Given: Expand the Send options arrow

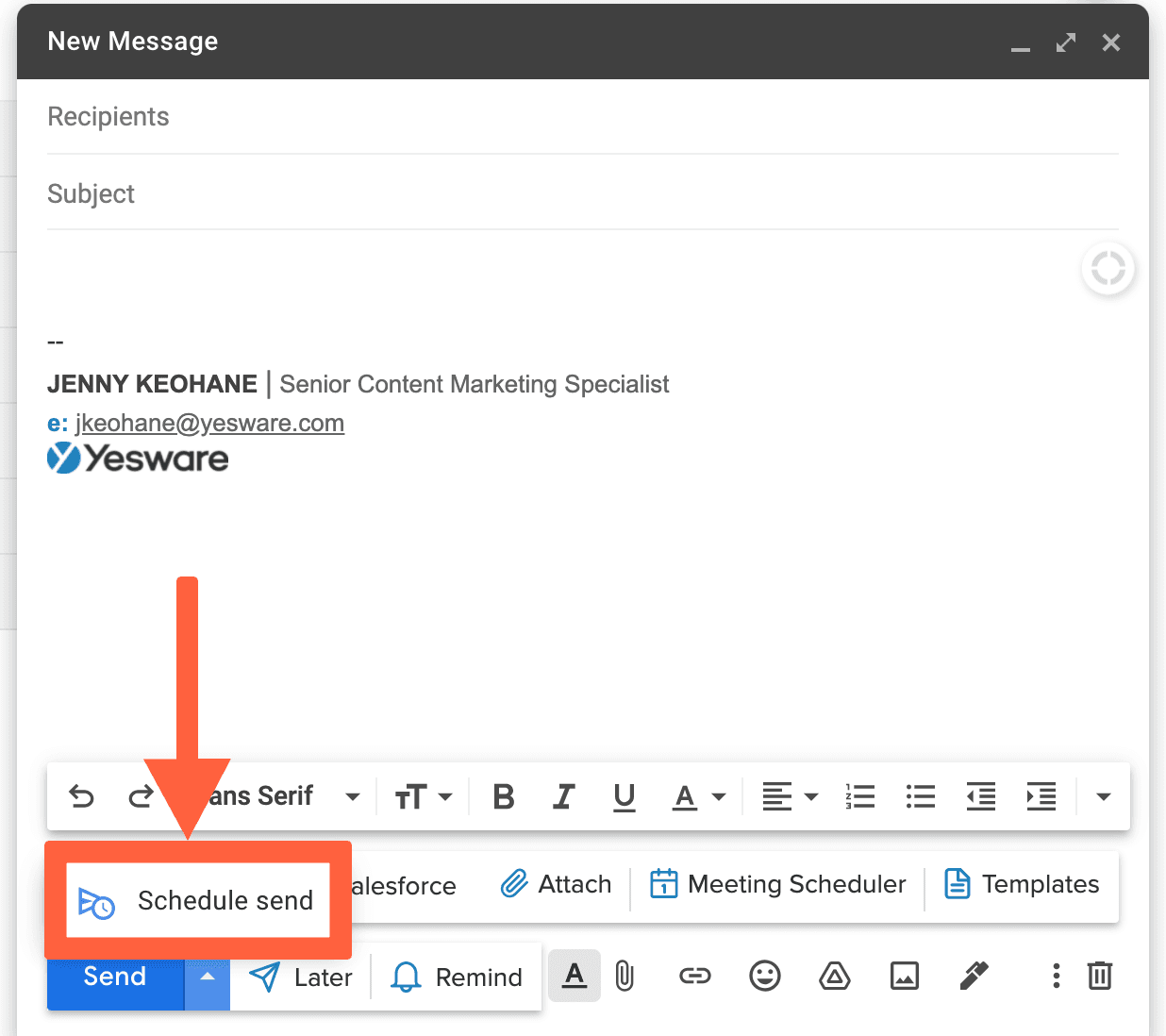Looking at the screenshot, I should point(207,978).
